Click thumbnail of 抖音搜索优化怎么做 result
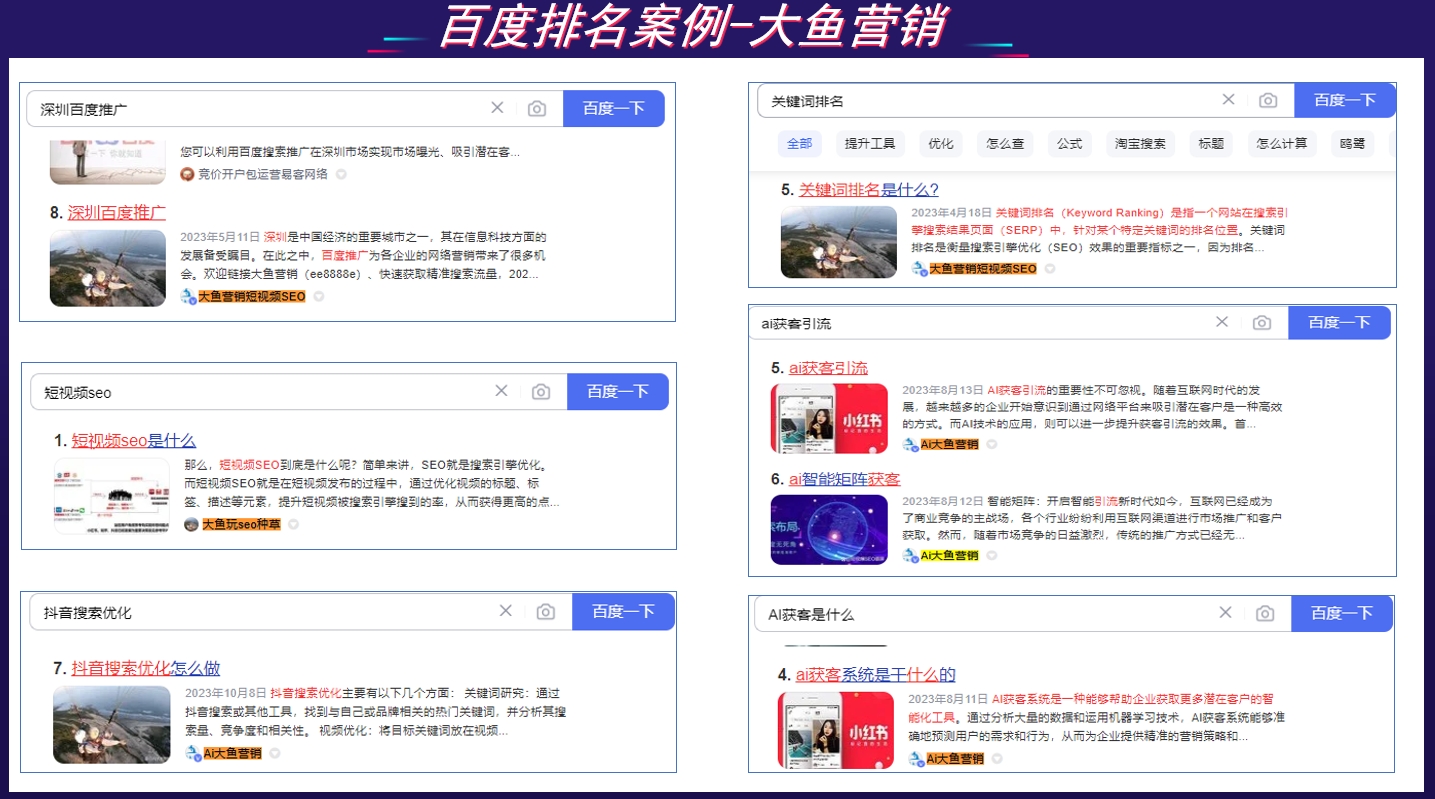 [x=112, y=725]
